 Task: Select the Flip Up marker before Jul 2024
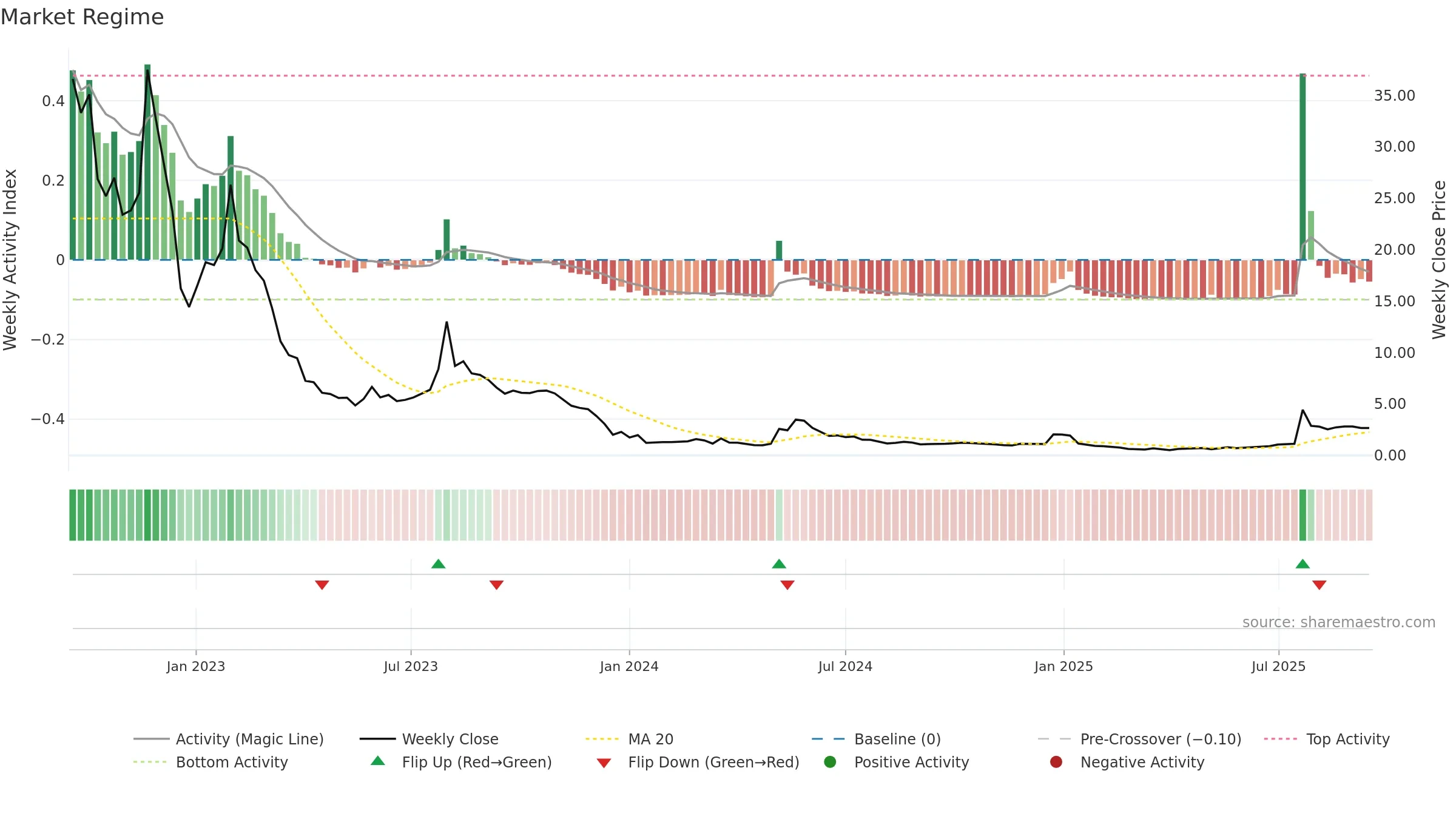pyautogui.click(x=779, y=564)
